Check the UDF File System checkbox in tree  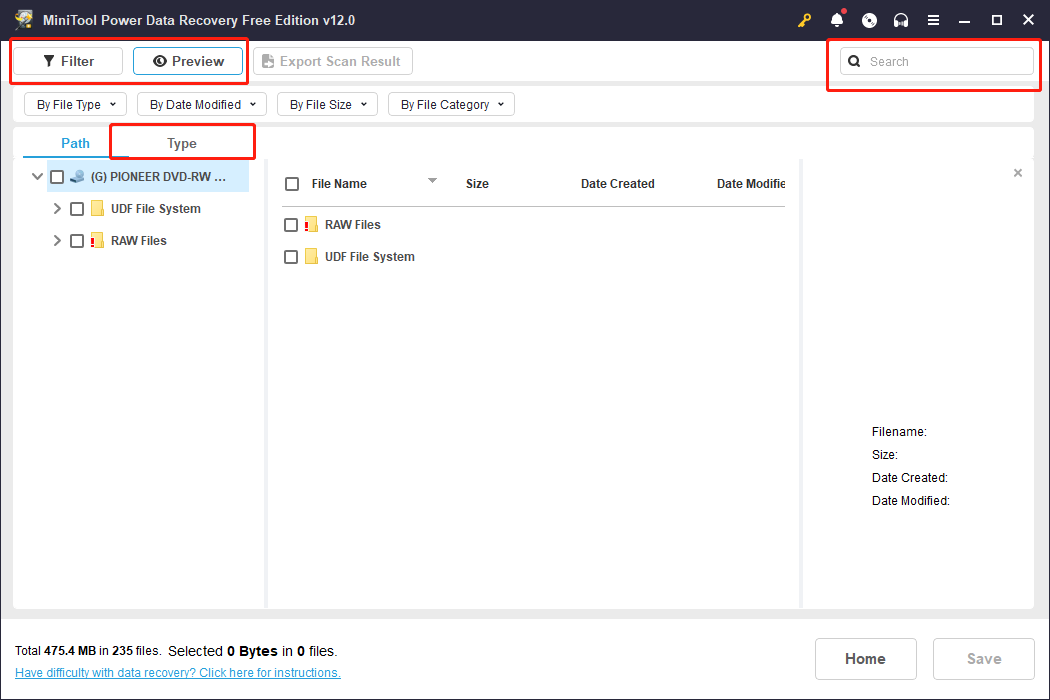pyautogui.click(x=77, y=209)
